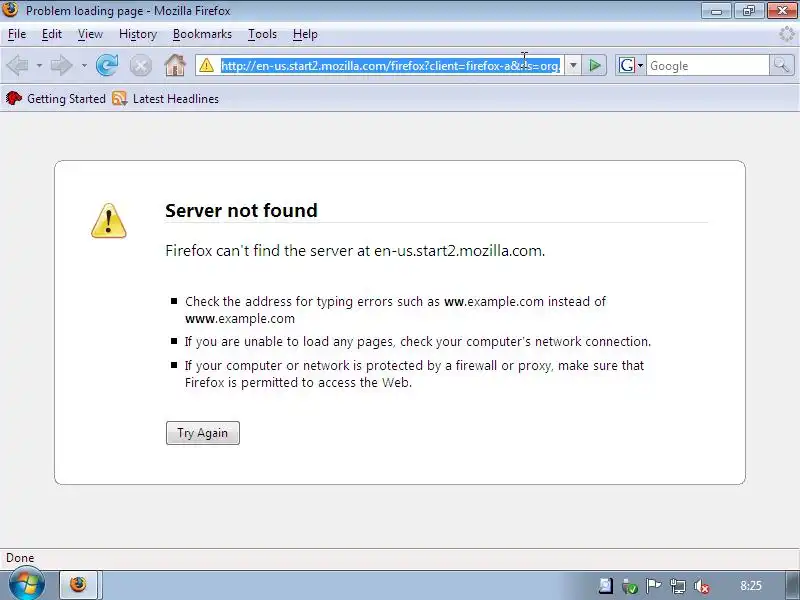Open the Back history dropdown arrow

click(39, 65)
